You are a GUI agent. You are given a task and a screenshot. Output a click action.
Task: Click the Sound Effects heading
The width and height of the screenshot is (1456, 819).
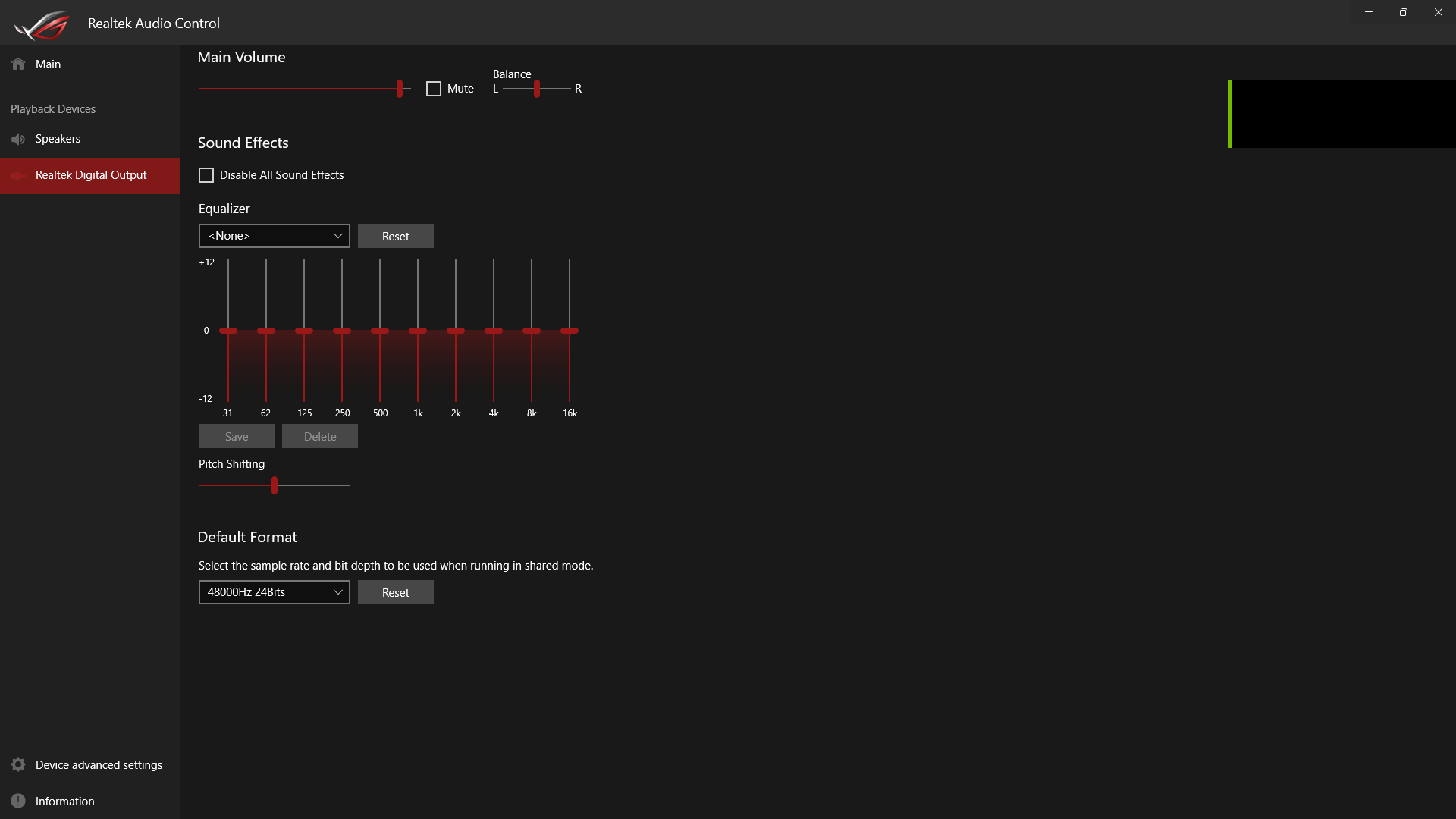243,143
